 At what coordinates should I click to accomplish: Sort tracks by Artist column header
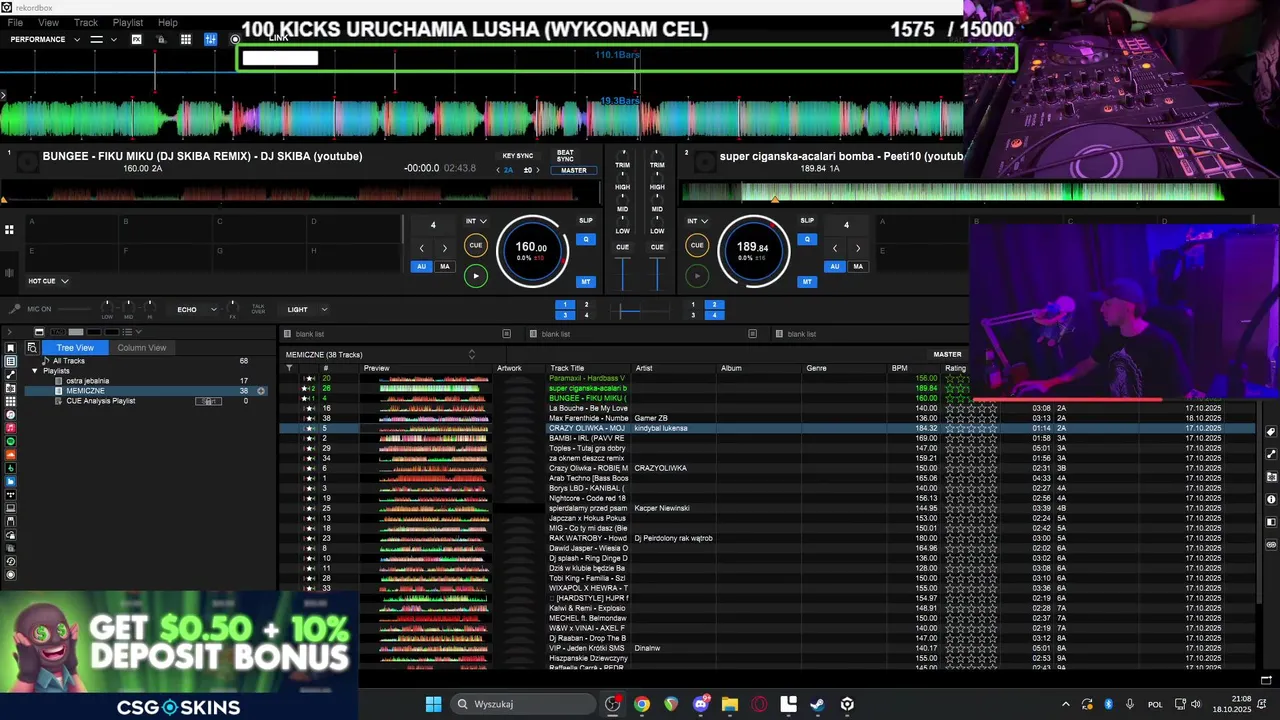pos(644,368)
